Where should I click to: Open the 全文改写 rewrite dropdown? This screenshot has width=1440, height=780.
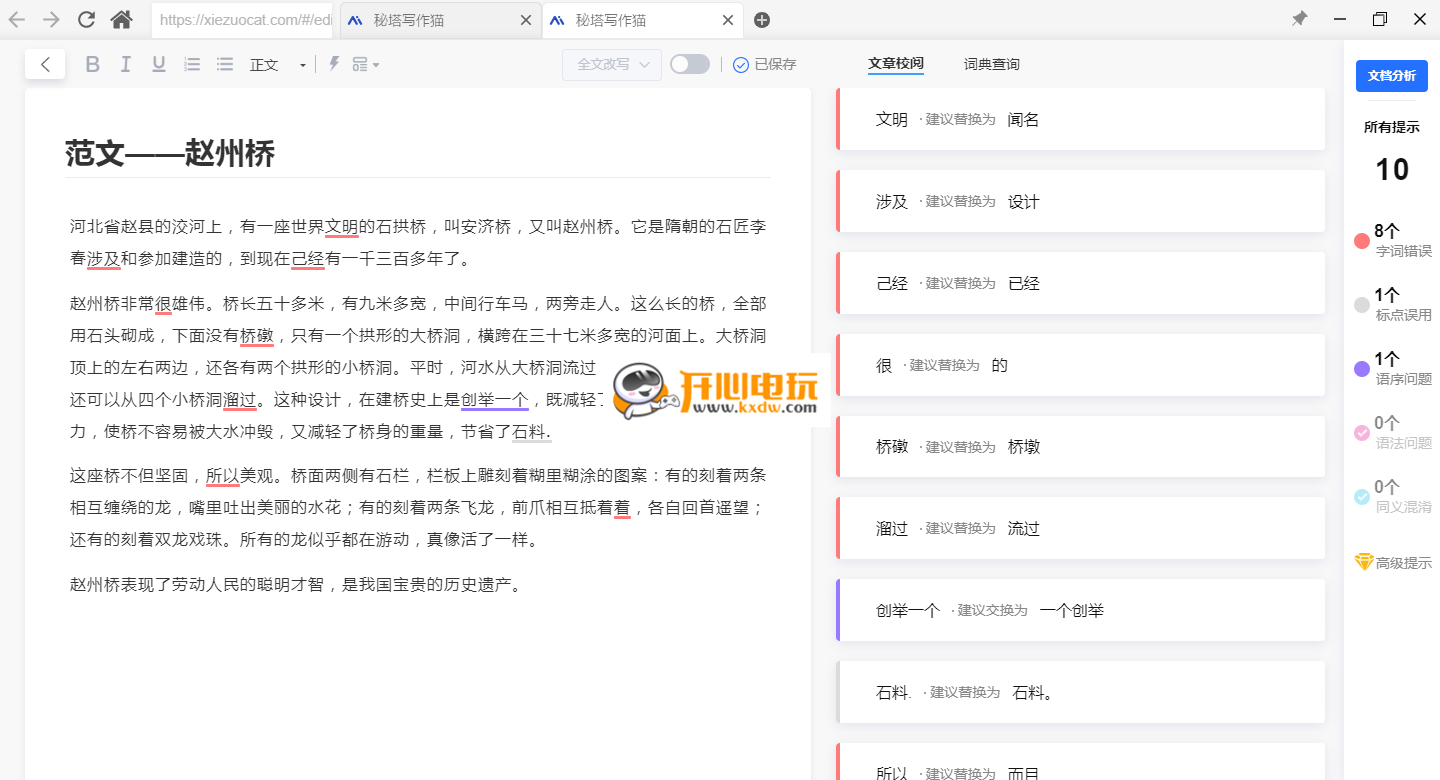(611, 63)
